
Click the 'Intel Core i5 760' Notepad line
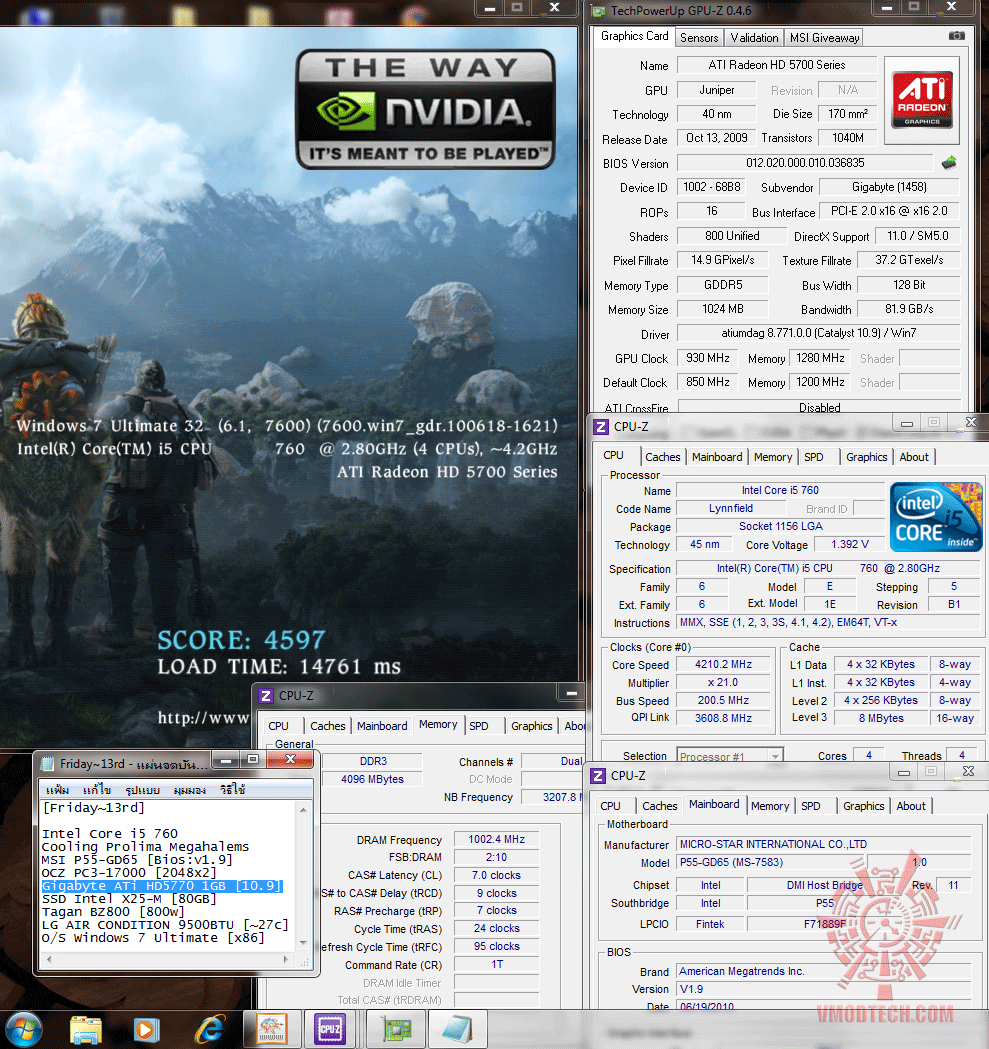pyautogui.click(x=110, y=834)
